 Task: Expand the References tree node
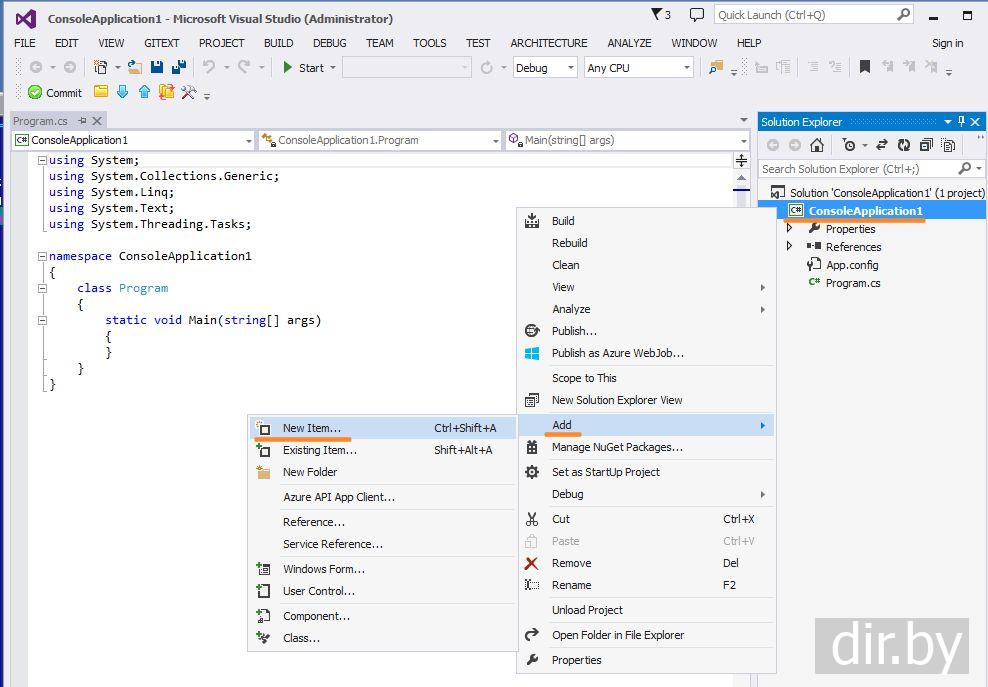pos(790,246)
